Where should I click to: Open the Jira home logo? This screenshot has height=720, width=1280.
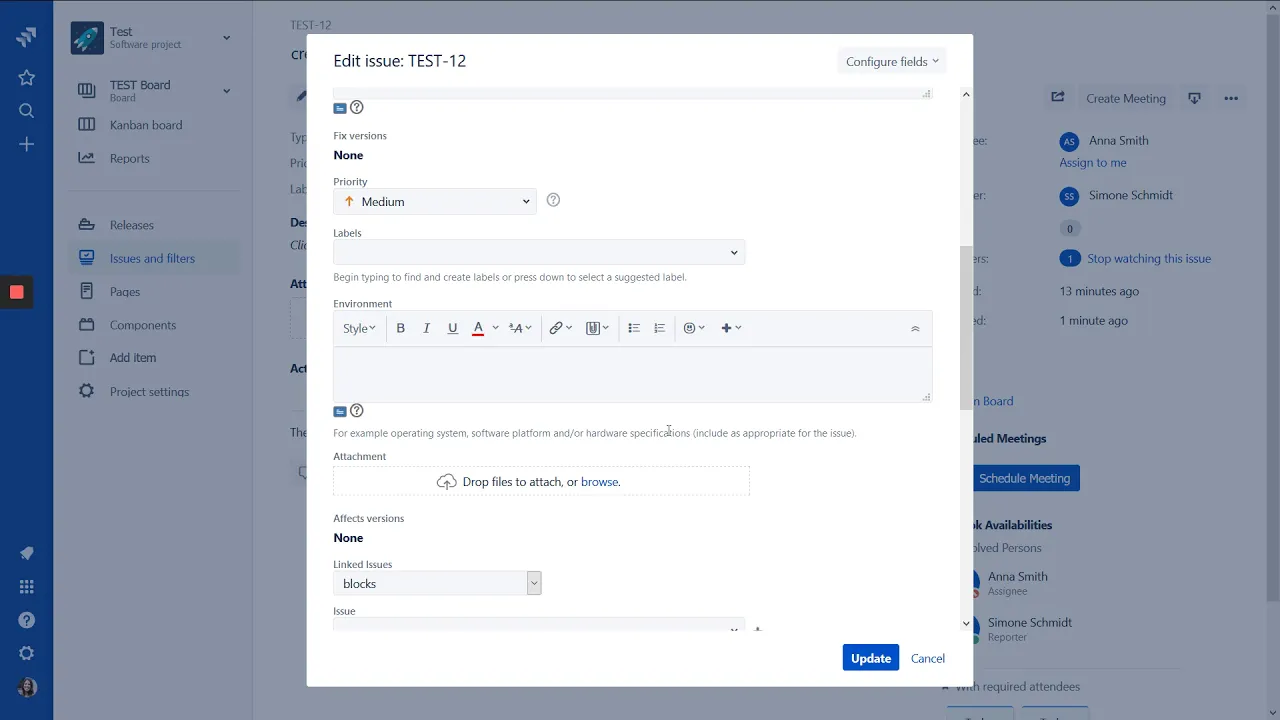point(27,38)
